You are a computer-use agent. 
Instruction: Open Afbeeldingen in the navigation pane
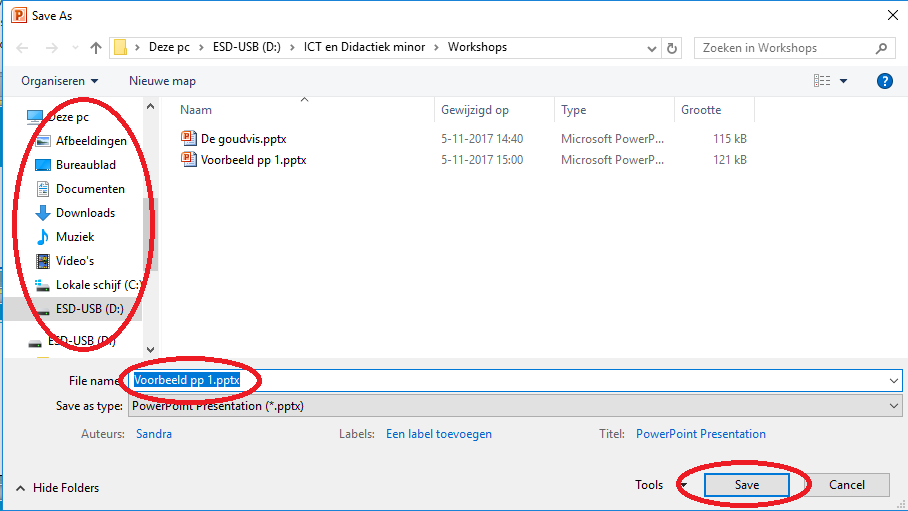[90, 141]
